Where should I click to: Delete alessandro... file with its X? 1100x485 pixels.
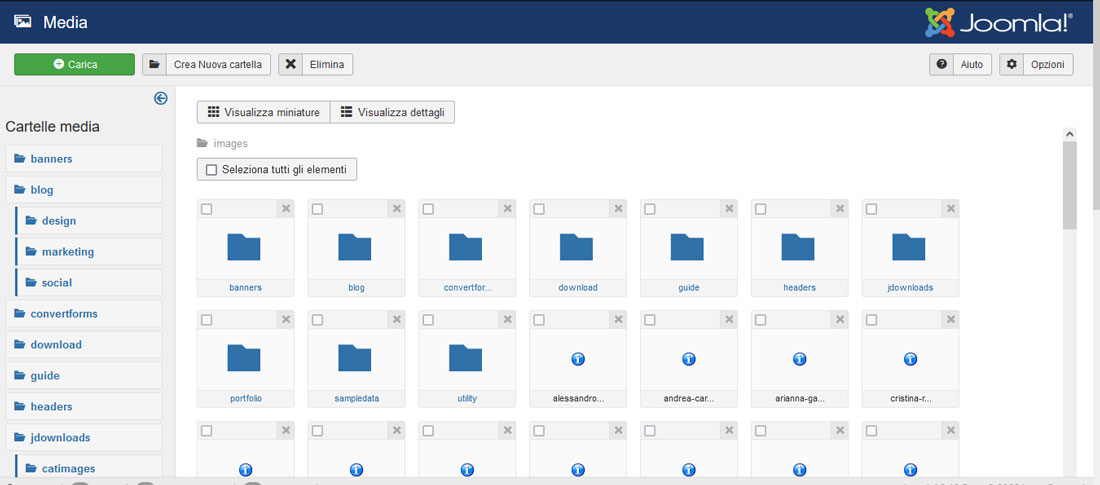click(x=618, y=319)
